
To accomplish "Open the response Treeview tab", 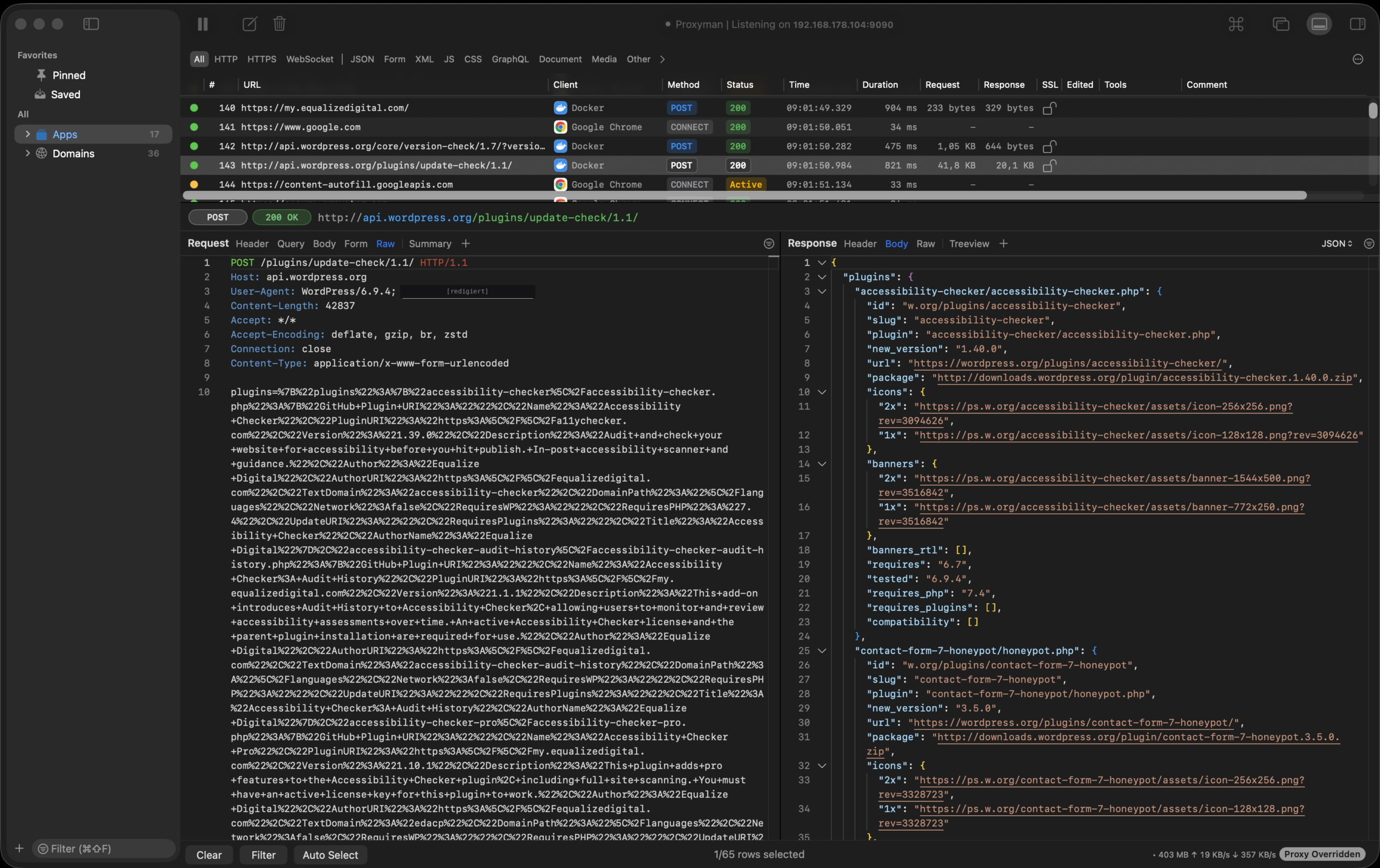I will point(969,244).
